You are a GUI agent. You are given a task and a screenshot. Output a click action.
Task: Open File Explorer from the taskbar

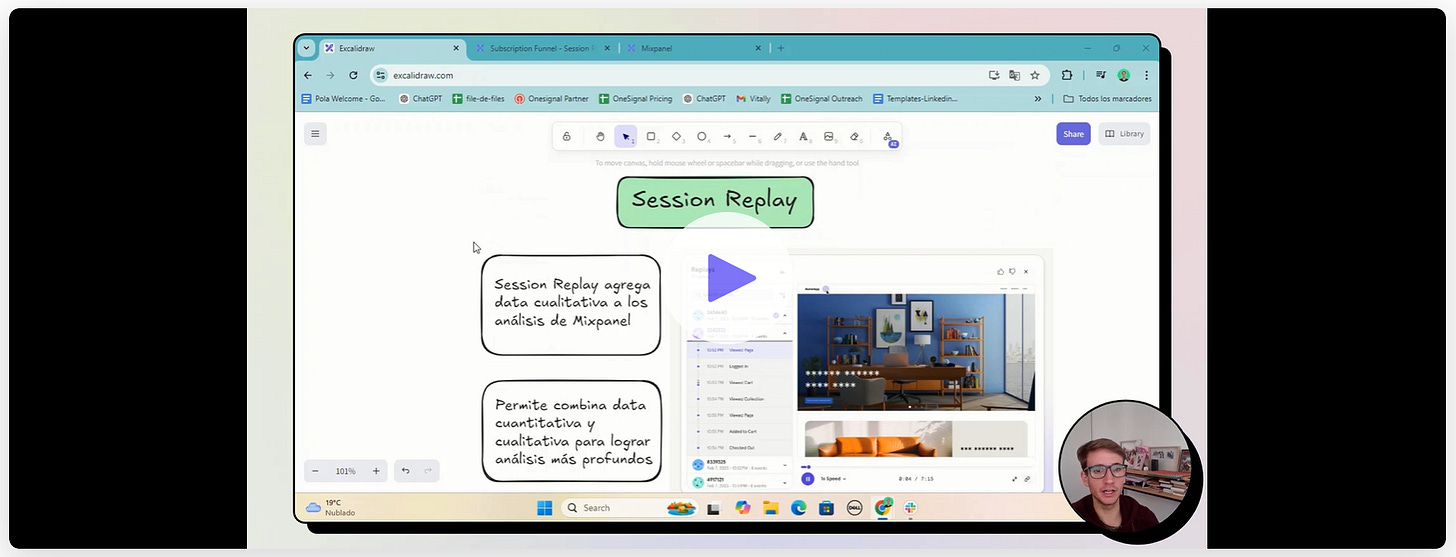pos(771,508)
